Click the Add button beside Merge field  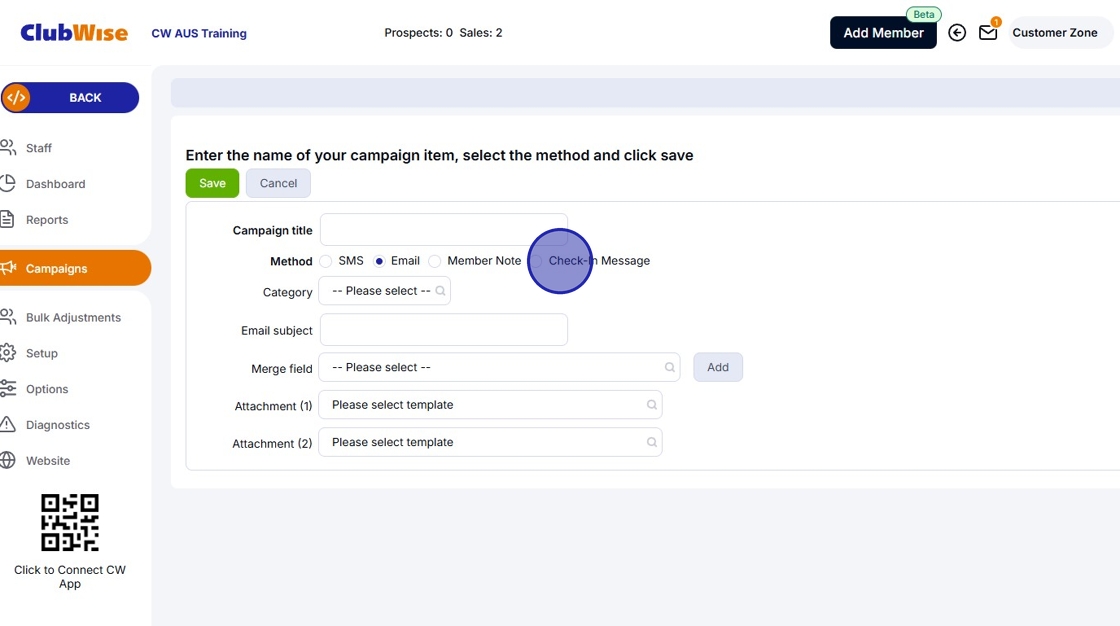click(718, 367)
